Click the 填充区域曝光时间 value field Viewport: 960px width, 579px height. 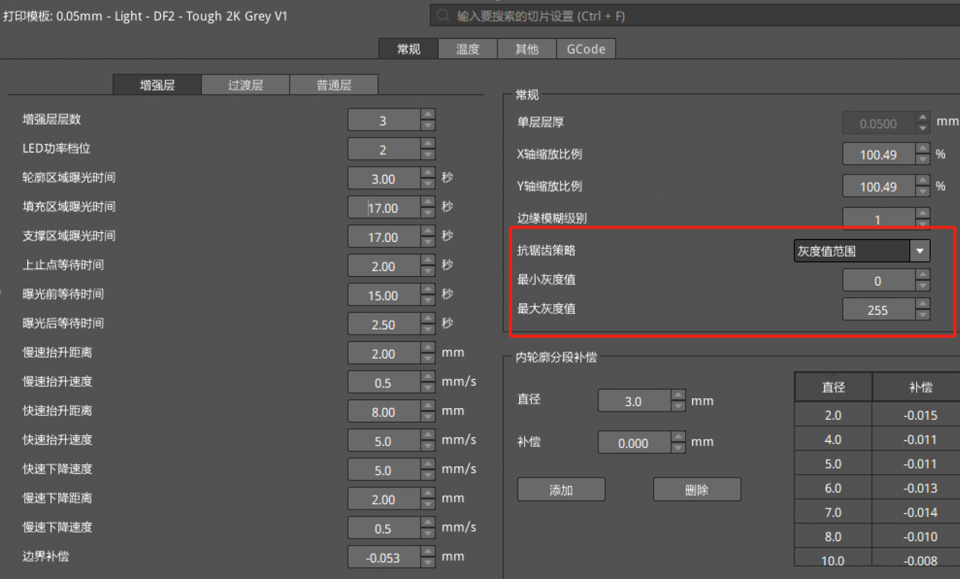[384, 207]
